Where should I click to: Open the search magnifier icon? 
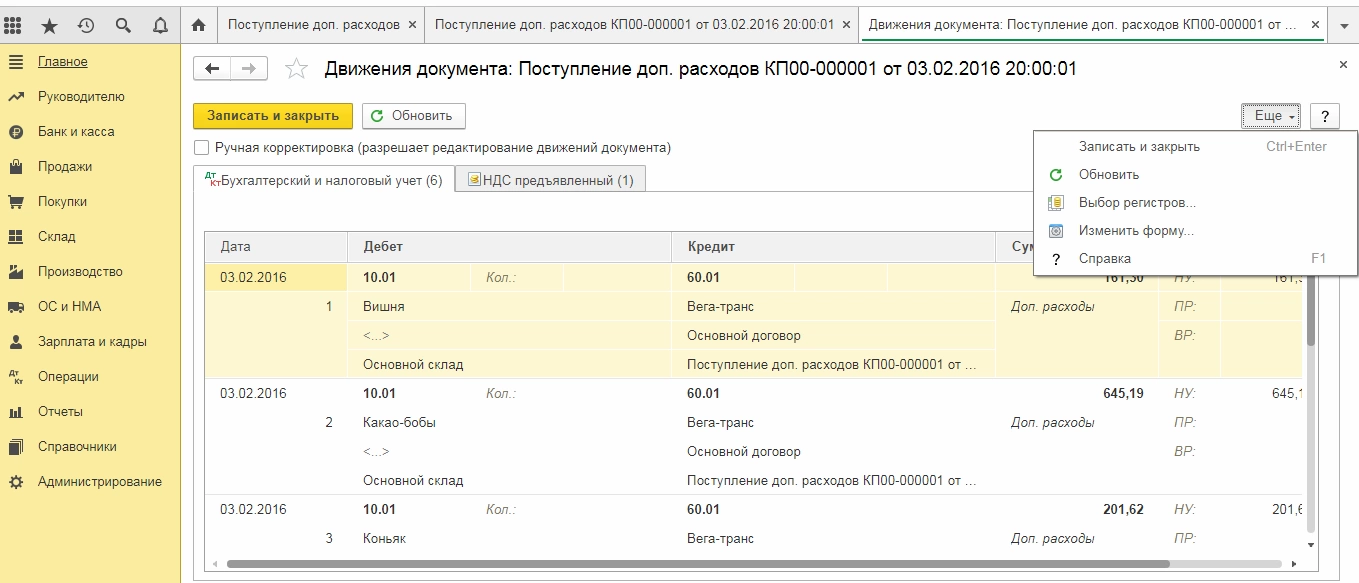[123, 26]
